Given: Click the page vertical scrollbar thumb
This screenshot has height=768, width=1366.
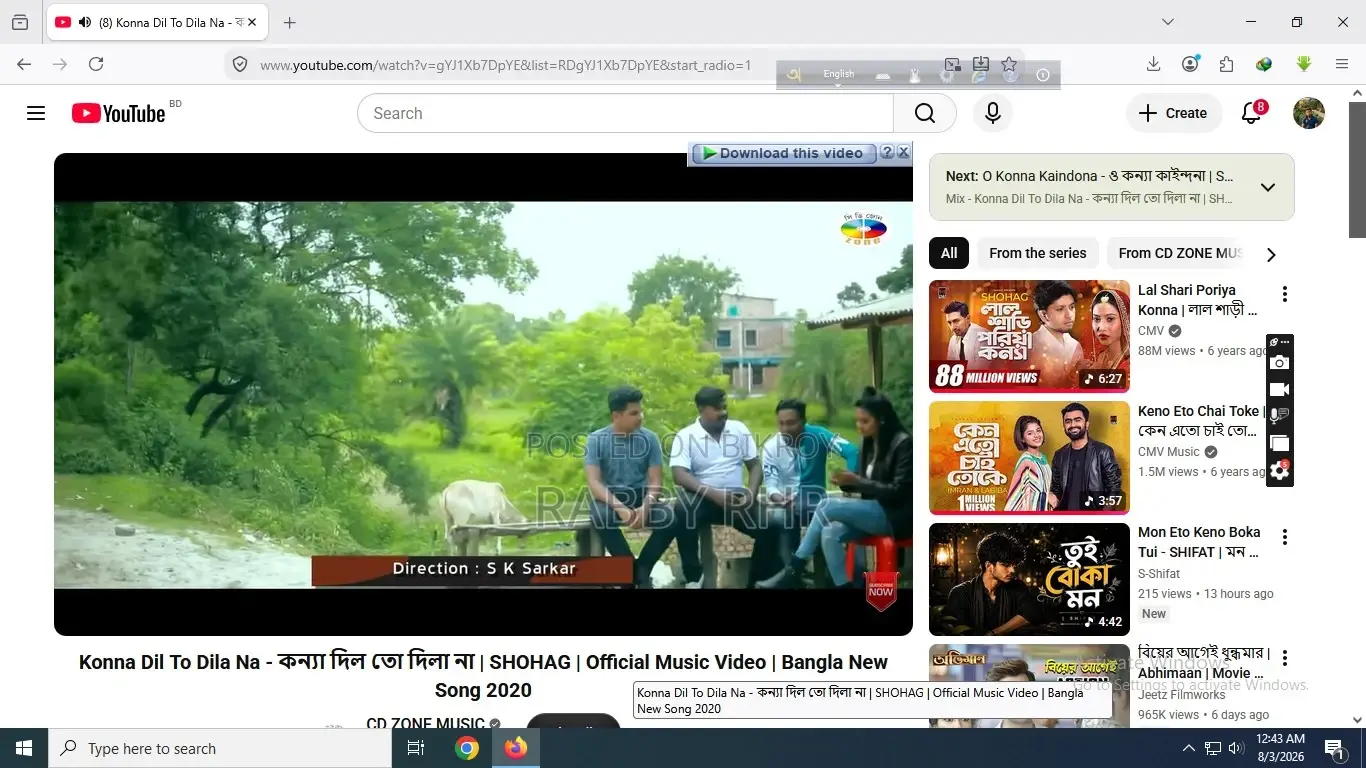Looking at the screenshot, I should click(x=1357, y=169).
